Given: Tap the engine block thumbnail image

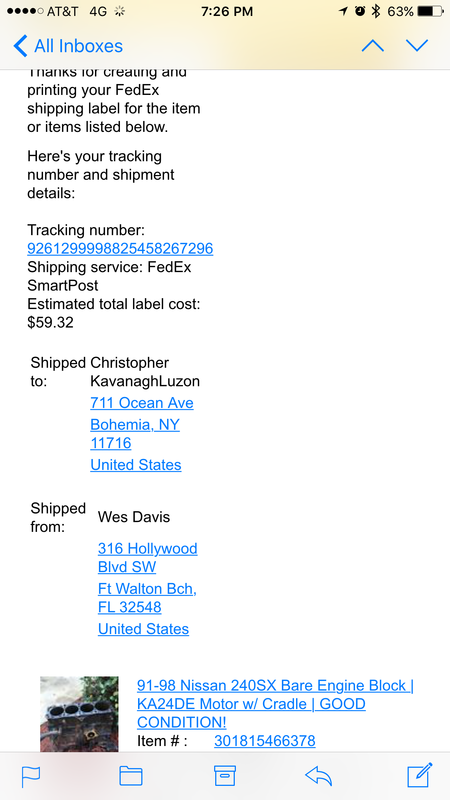Looking at the screenshot, I should tap(79, 714).
